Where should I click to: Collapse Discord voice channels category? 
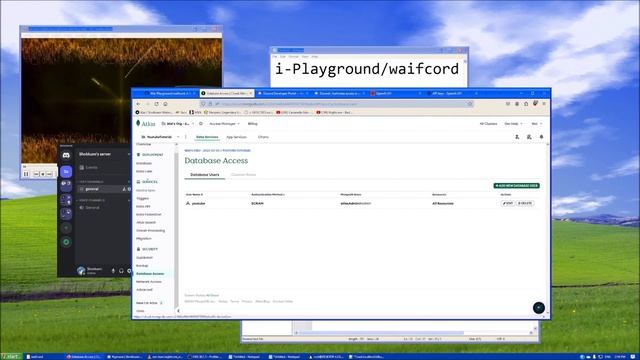tap(92, 200)
